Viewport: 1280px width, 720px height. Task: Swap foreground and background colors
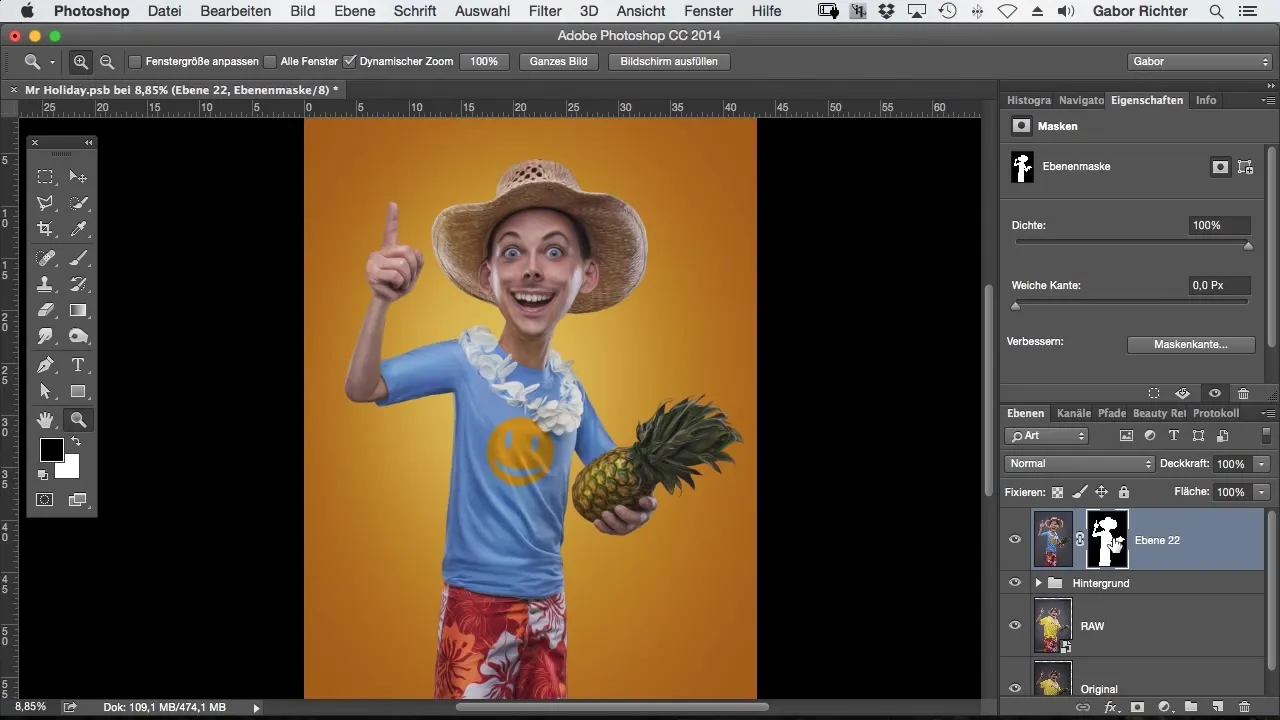click(76, 442)
